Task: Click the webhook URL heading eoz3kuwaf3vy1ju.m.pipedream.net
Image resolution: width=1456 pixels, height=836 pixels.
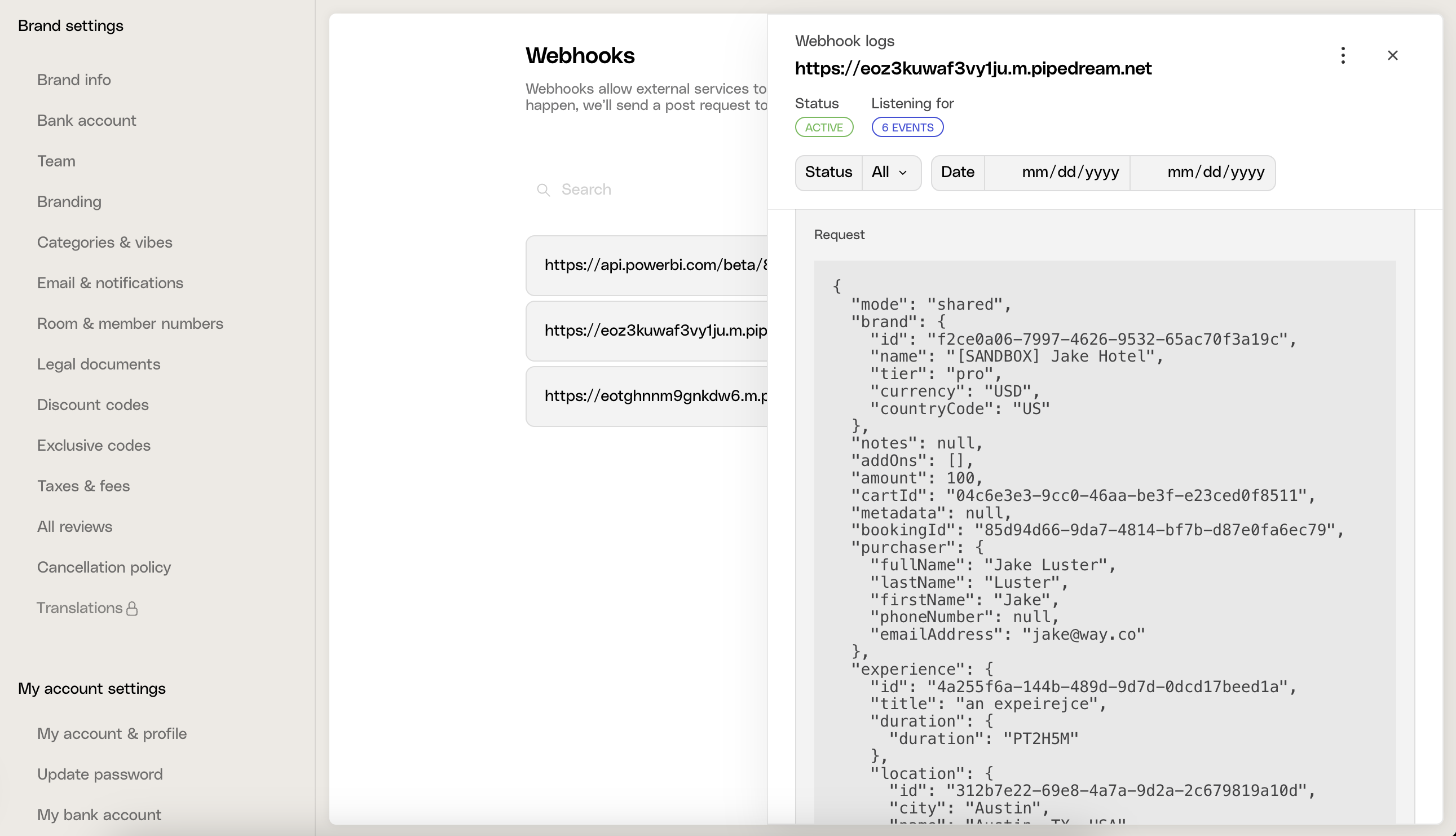Action: pos(973,68)
